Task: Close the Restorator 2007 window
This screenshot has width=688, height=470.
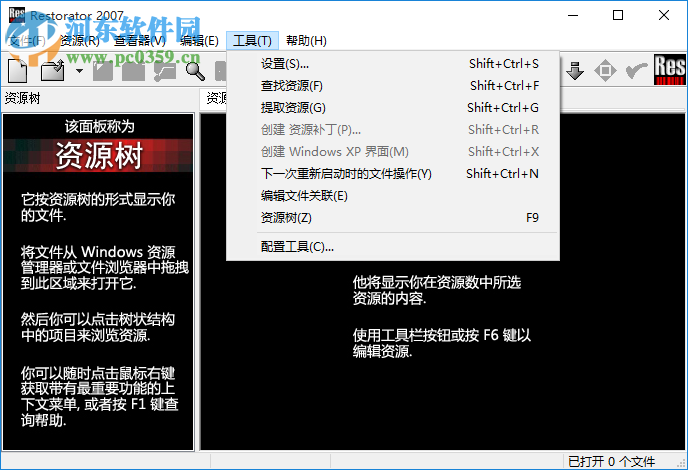Action: 664,15
